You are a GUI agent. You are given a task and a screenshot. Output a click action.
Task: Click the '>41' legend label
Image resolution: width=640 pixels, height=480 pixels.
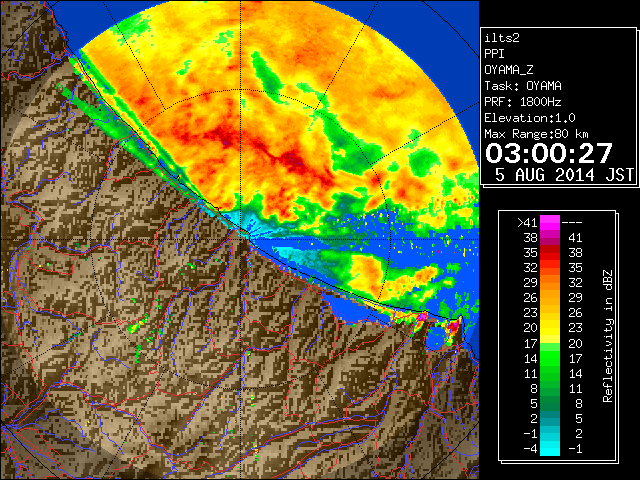coord(527,223)
